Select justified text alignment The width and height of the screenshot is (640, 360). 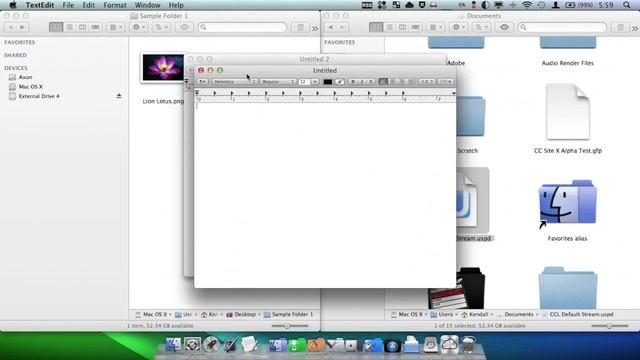411,82
